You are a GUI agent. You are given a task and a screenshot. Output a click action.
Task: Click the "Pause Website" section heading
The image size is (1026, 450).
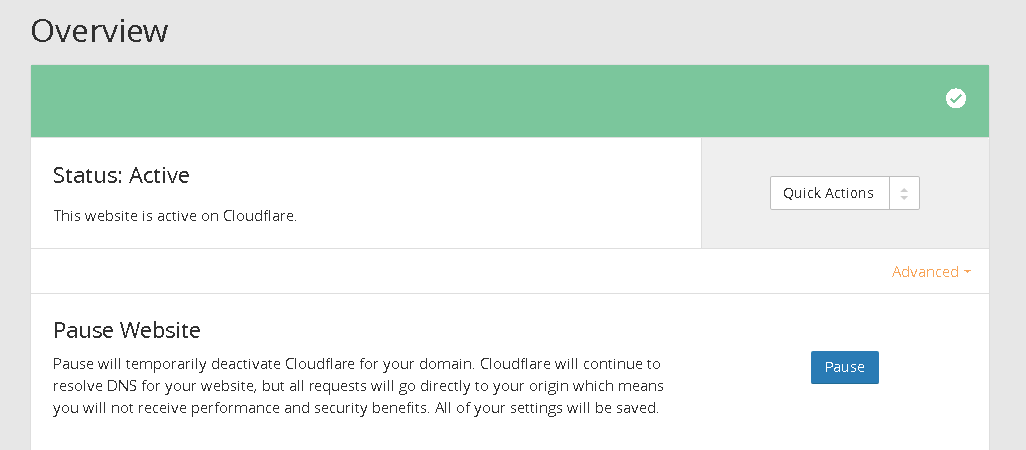[x=127, y=330]
